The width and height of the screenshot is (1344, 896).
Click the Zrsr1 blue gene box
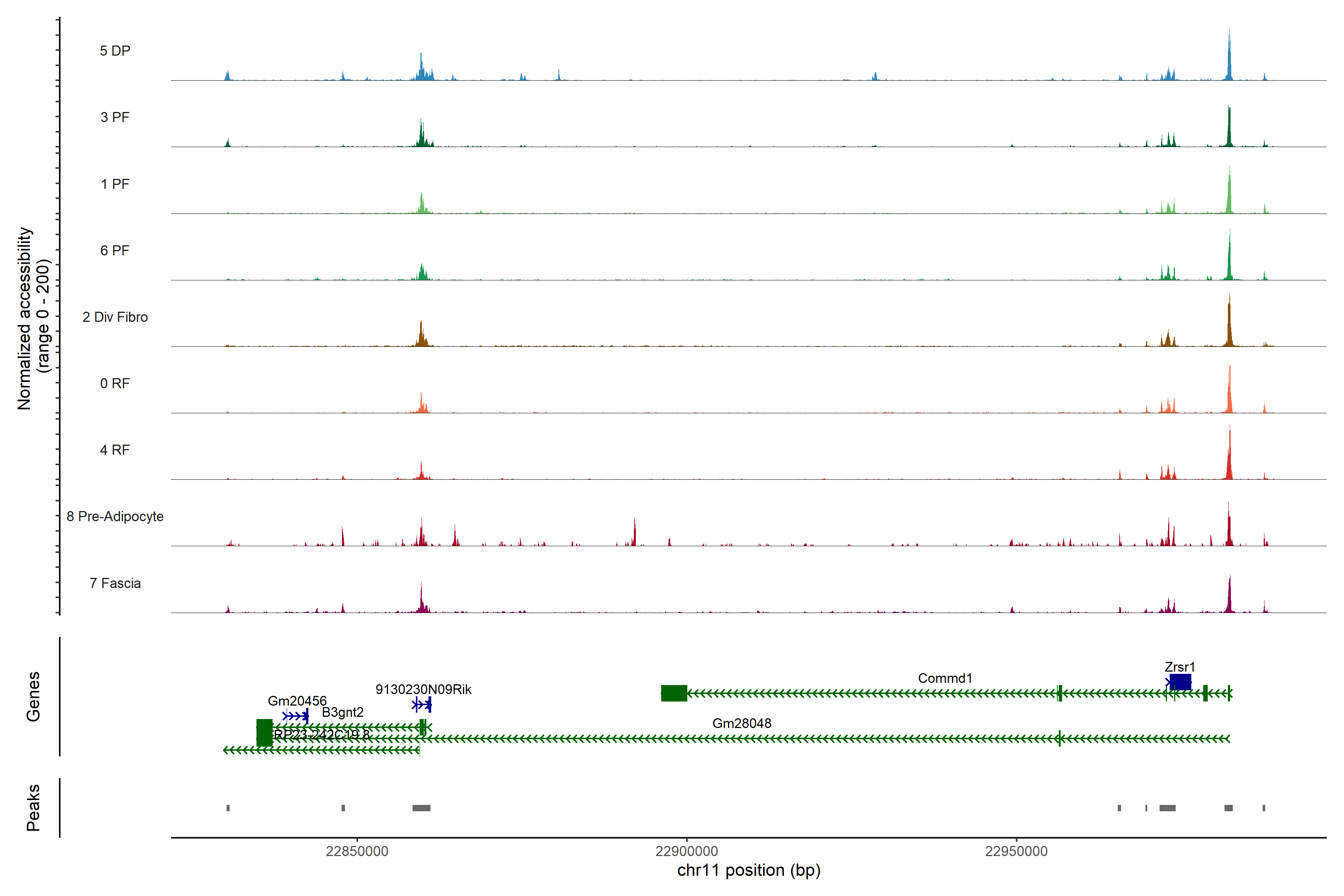click(x=1180, y=682)
